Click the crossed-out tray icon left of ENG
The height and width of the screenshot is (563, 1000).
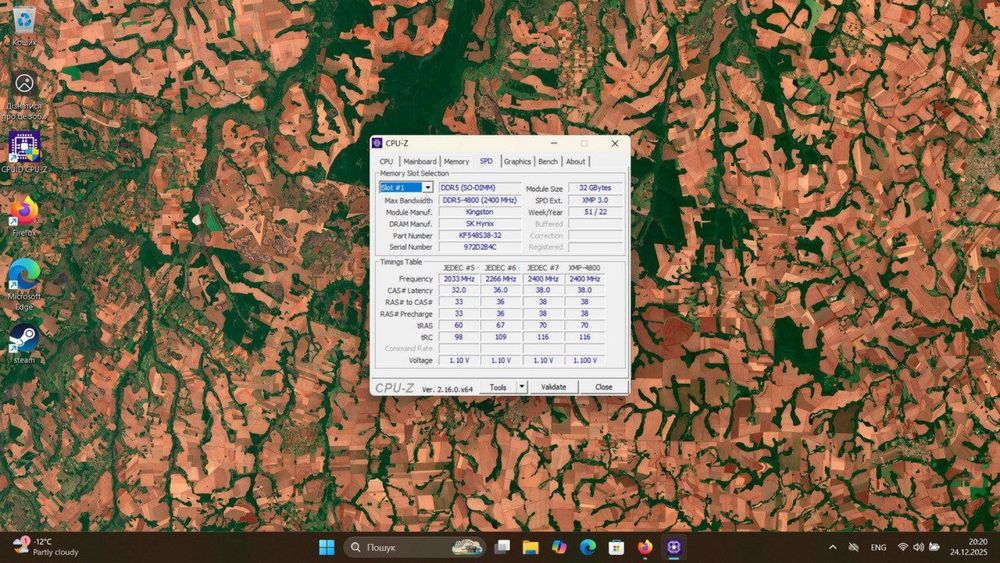point(853,547)
